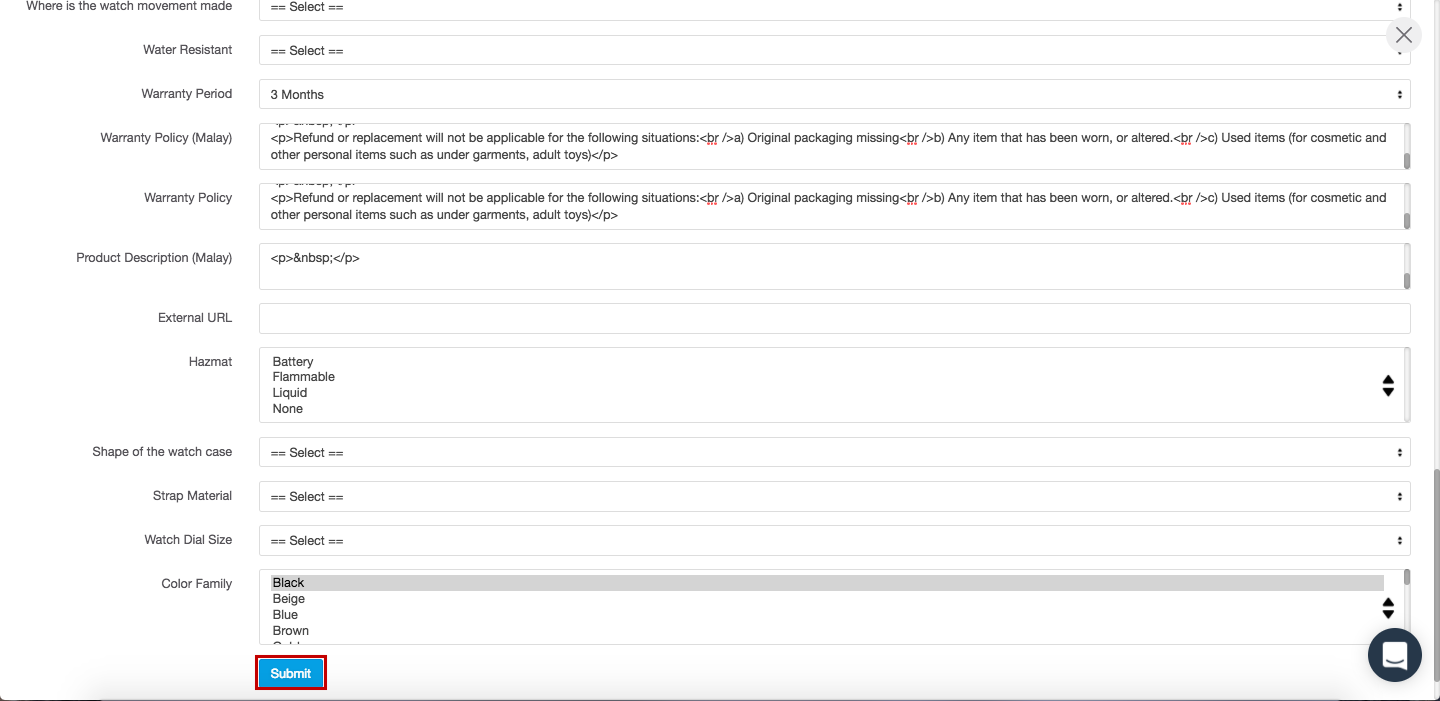Choose Liquid in the Hazmat list
1440x701 pixels.
click(x=290, y=393)
